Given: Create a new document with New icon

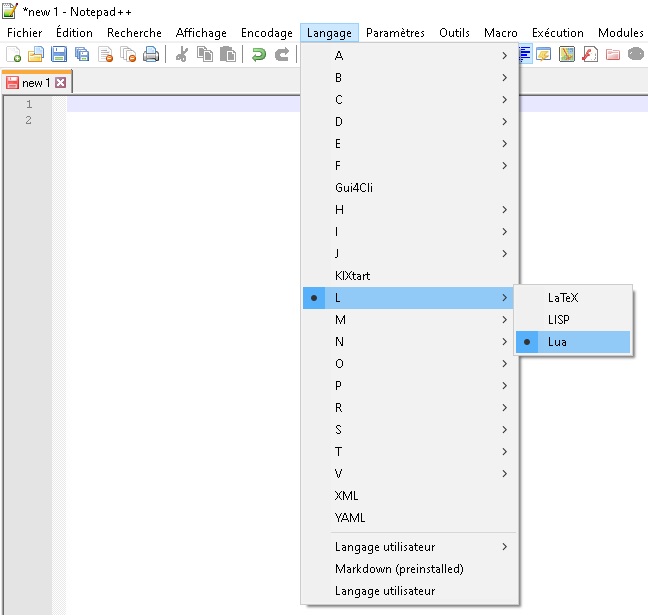Looking at the screenshot, I should coord(14,54).
